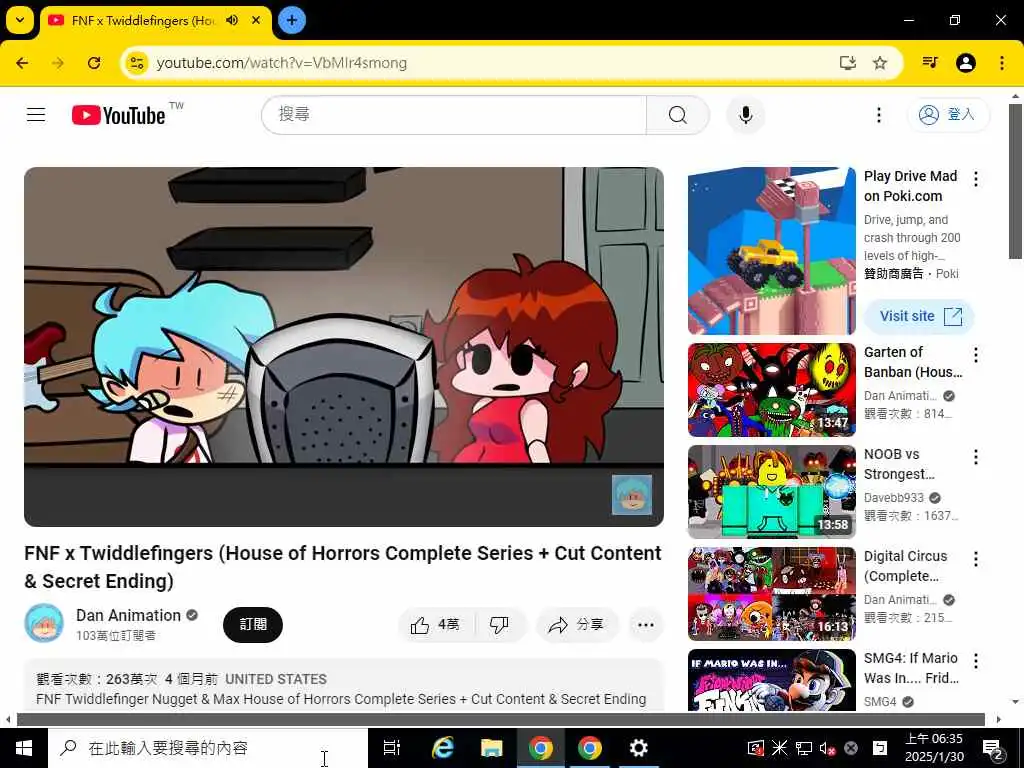1024x768 pixels.
Task: Share the video using 分享 button
Action: point(577,625)
